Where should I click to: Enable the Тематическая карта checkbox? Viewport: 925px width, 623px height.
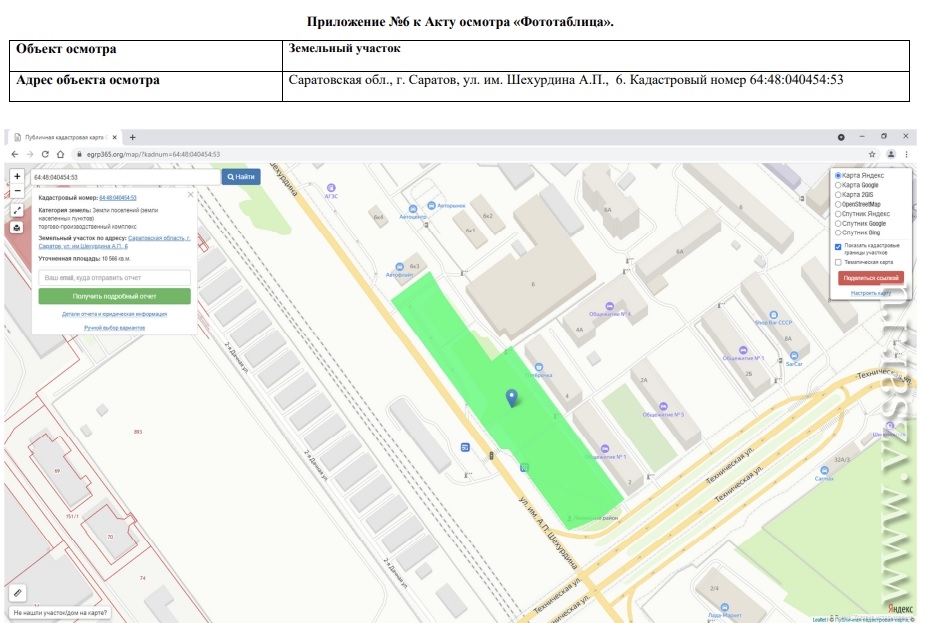tap(838, 262)
